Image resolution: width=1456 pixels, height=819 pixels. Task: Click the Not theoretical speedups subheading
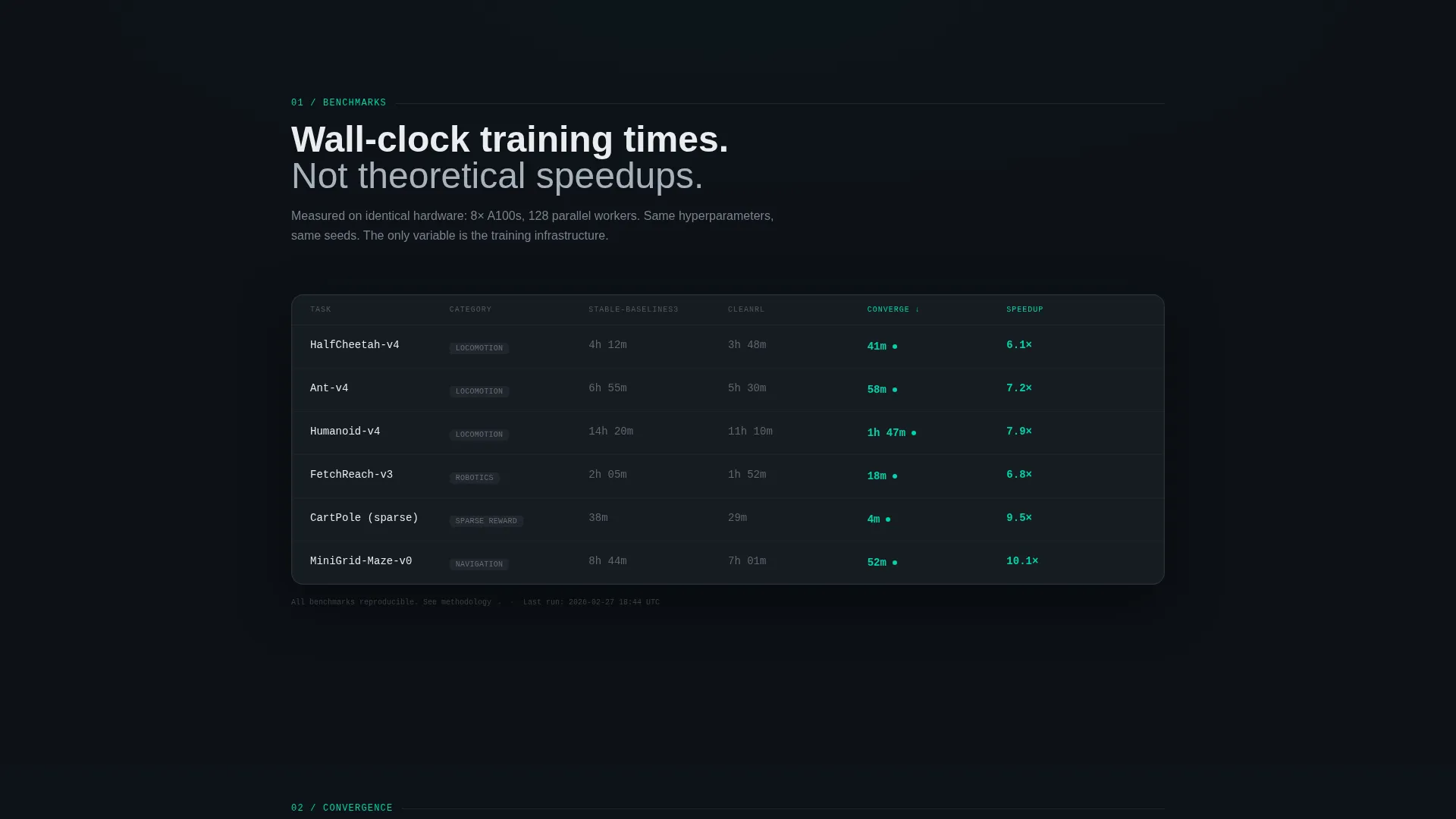[497, 176]
